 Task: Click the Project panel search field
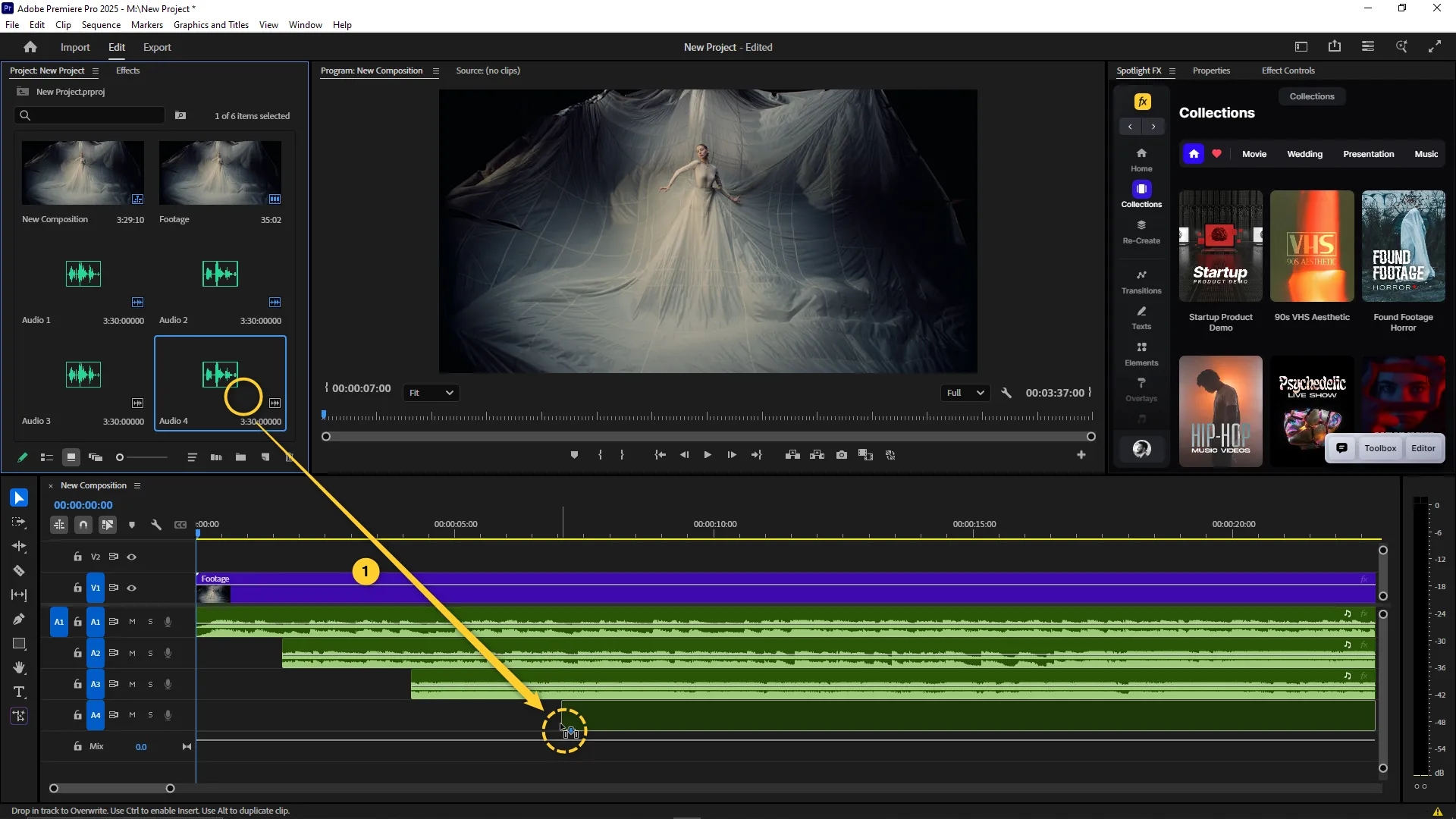(89, 115)
